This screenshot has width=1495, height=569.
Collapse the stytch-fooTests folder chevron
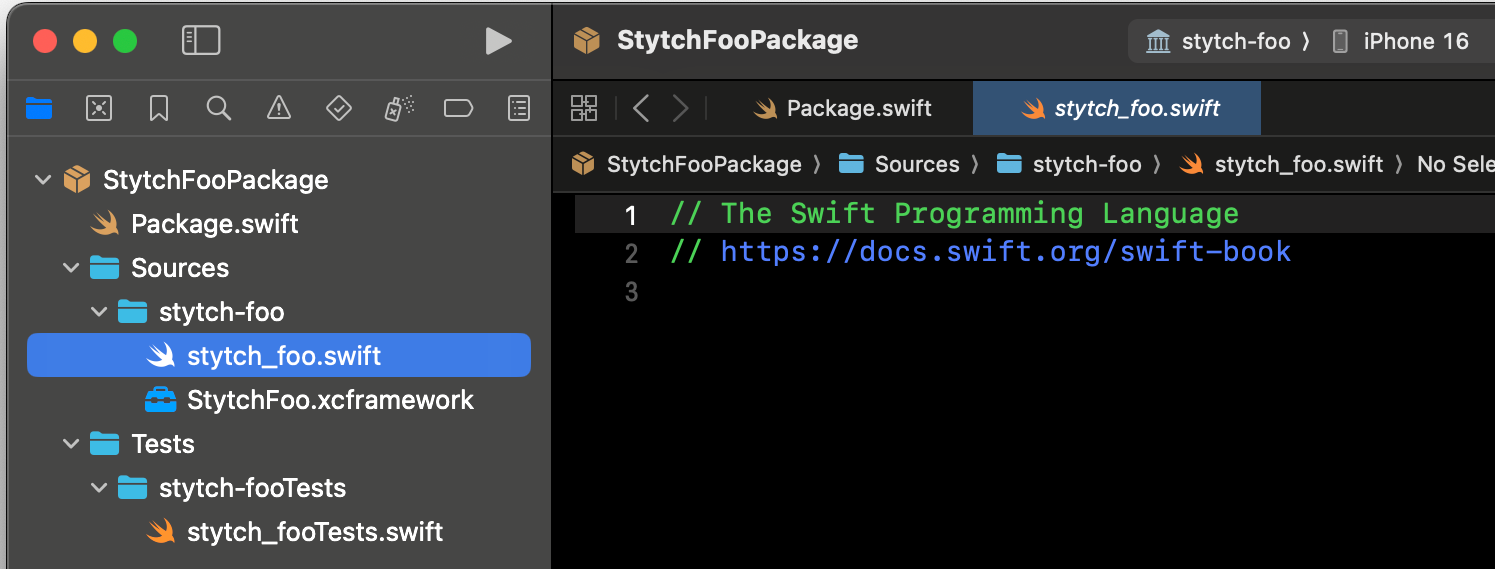point(99,488)
